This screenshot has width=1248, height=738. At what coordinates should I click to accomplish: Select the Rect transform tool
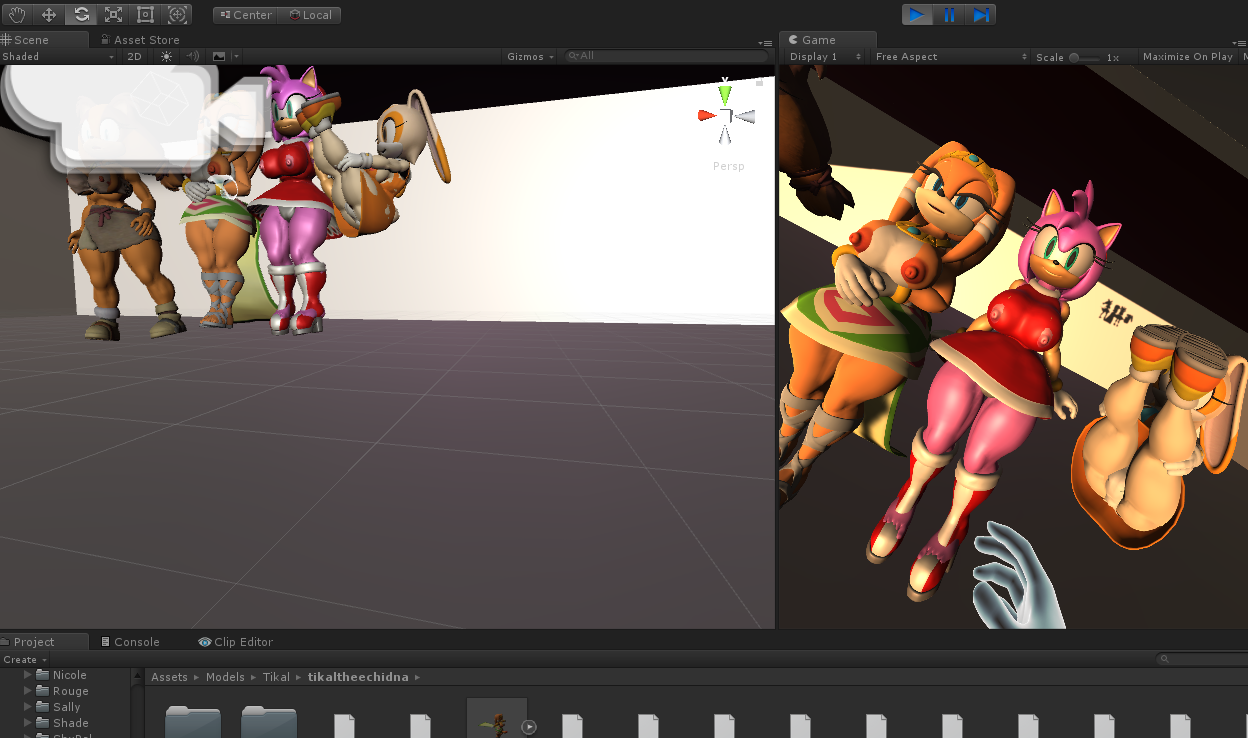click(145, 15)
